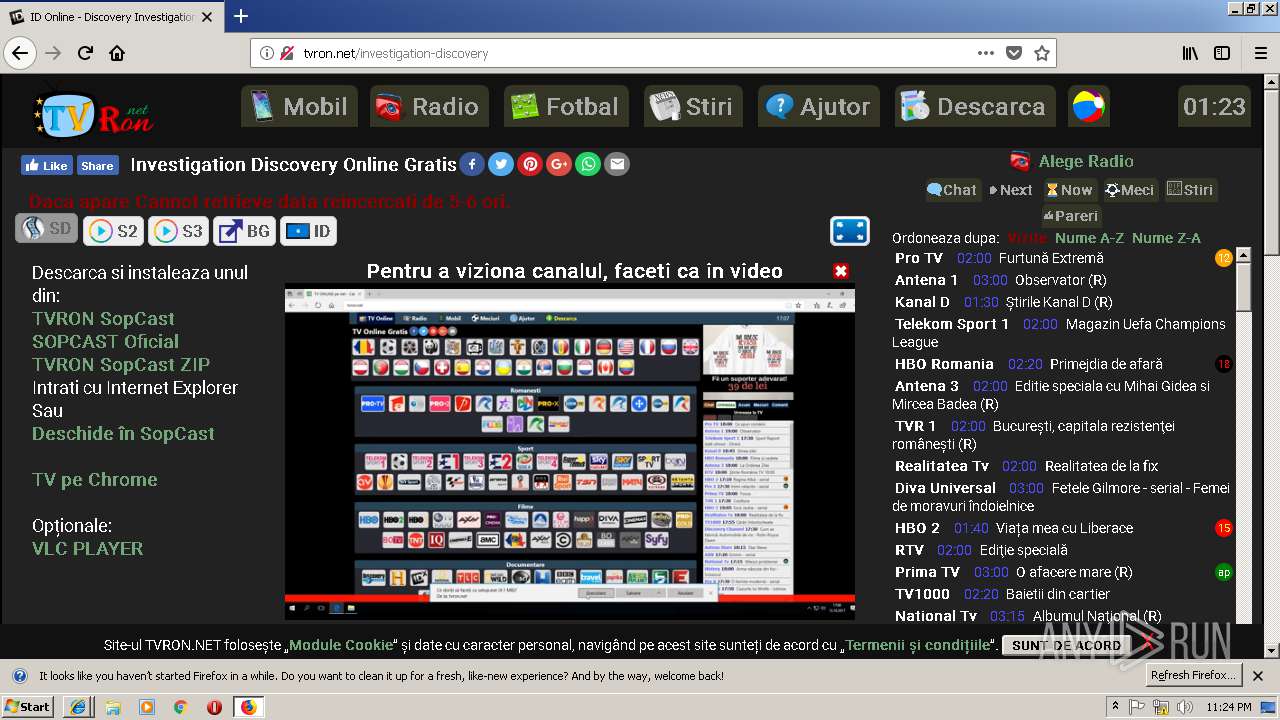Viewport: 1280px width, 720px height.
Task: Share on Pinterest round icon
Action: click(x=530, y=164)
